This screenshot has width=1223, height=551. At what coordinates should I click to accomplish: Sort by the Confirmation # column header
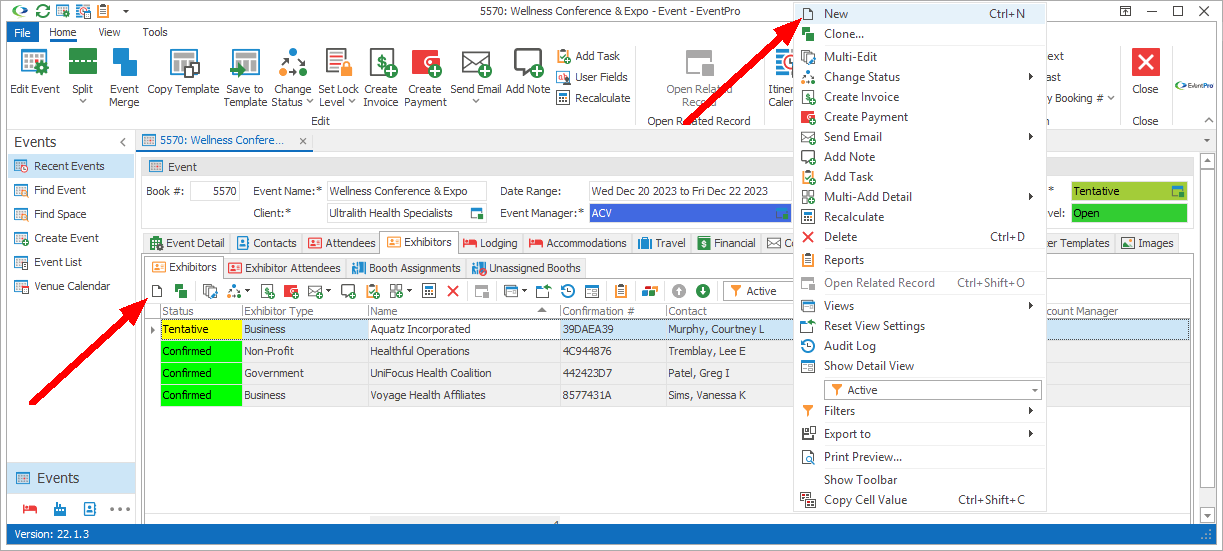[x=613, y=311]
